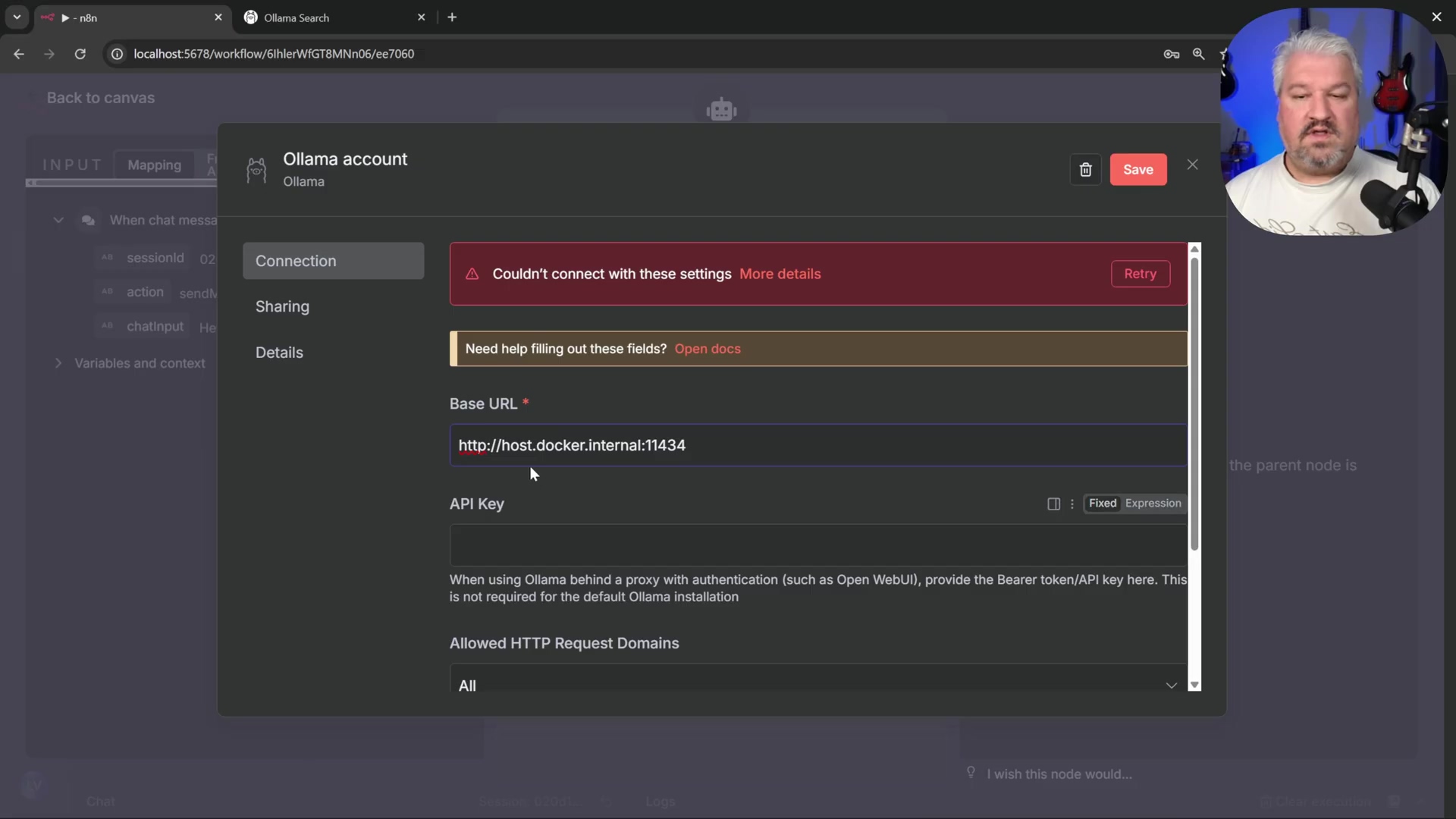This screenshot has width=1456, height=819.
Task: Open the browser tab search dropdown
Action: (17, 17)
